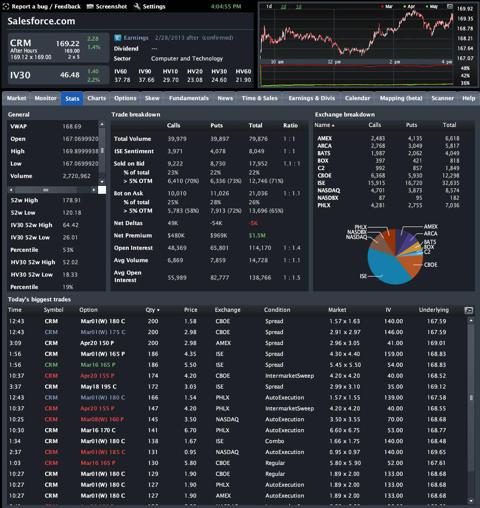Sort trades by the Condition column header
480x508 pixels.
tap(277, 310)
